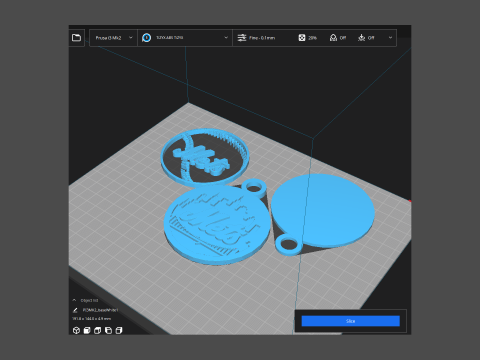Switch to the 3D view cube icon
480x360 pixels.
coord(76,330)
